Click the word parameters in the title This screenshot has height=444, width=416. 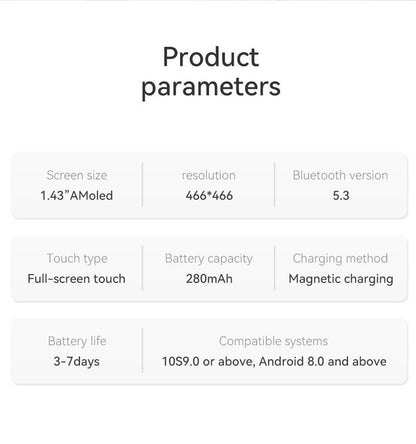[211, 87]
